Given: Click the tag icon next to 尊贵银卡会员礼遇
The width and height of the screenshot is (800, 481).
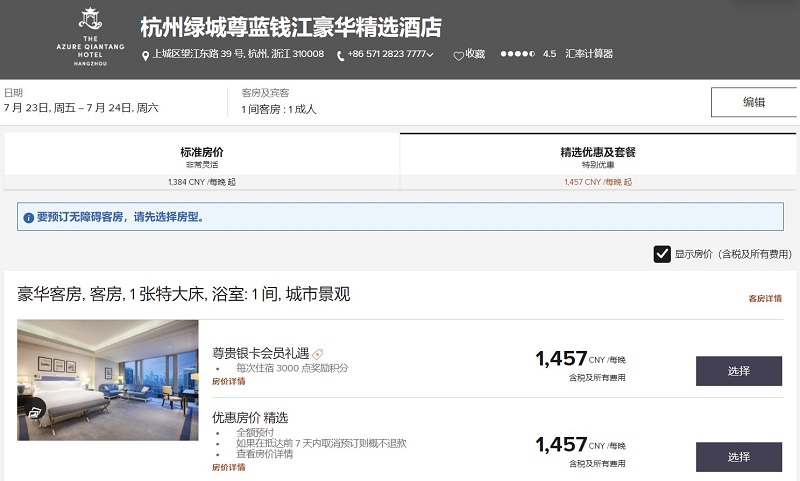Looking at the screenshot, I should [x=317, y=353].
